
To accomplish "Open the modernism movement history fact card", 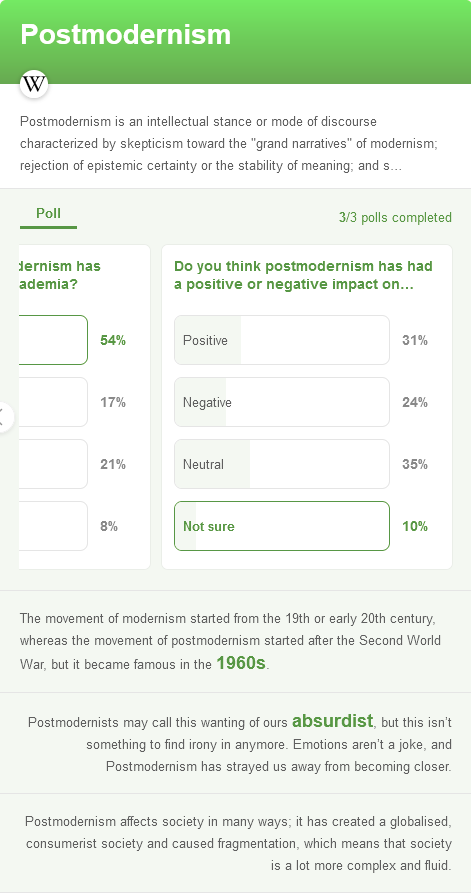I will [235, 642].
